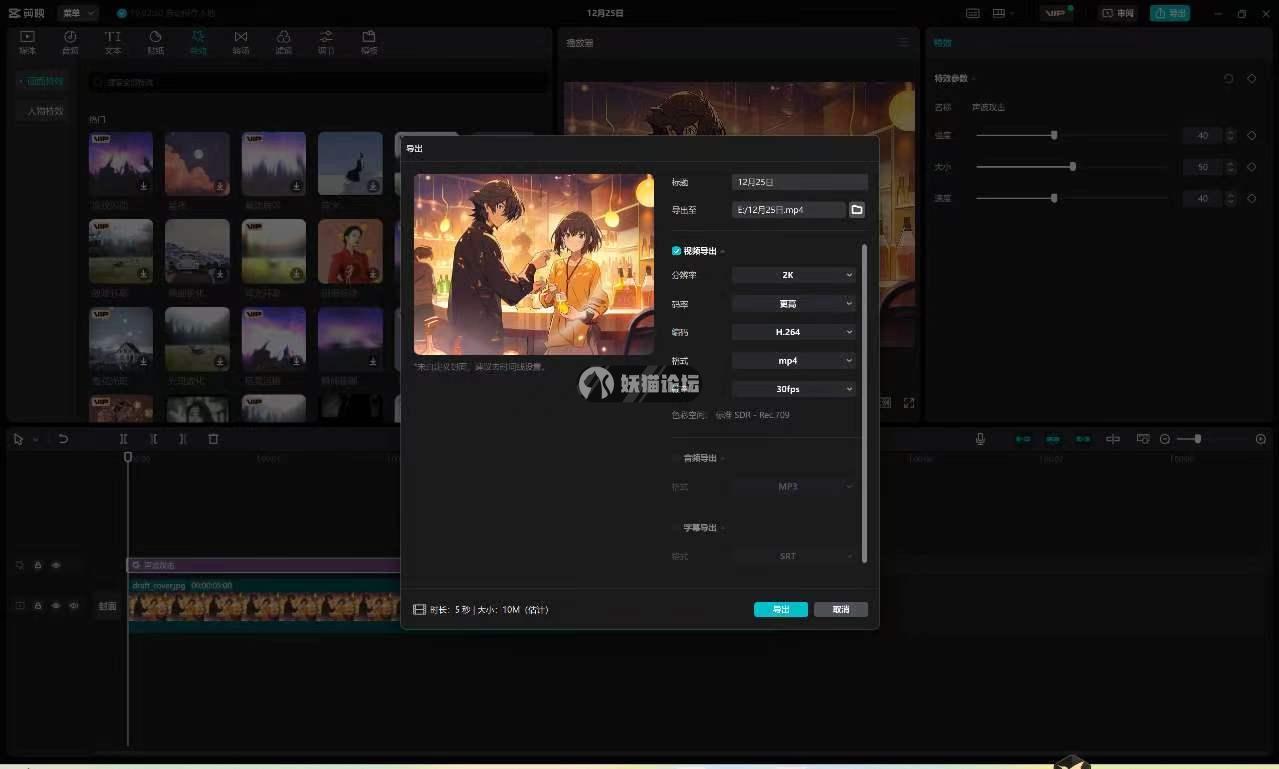Screen dimensions: 1279x769
Task: Click the 导出 export button in top bar
Action: point(1170,13)
